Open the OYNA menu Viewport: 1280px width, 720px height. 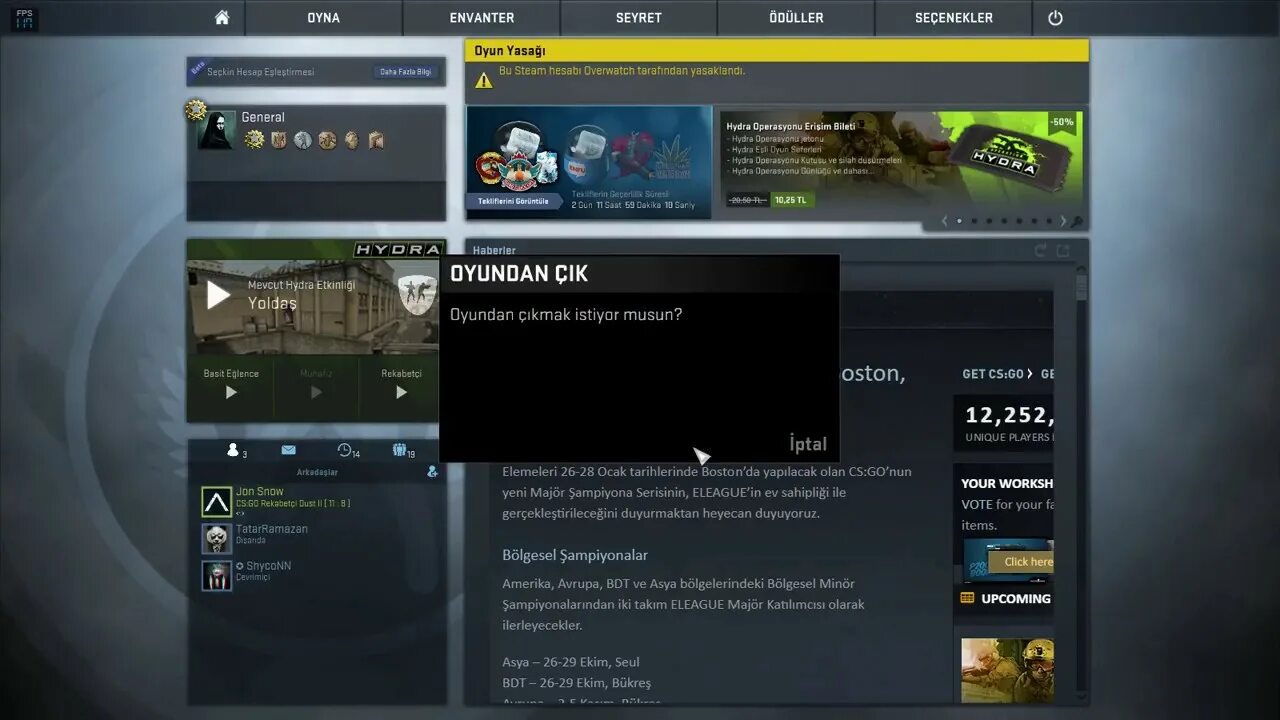coord(323,18)
